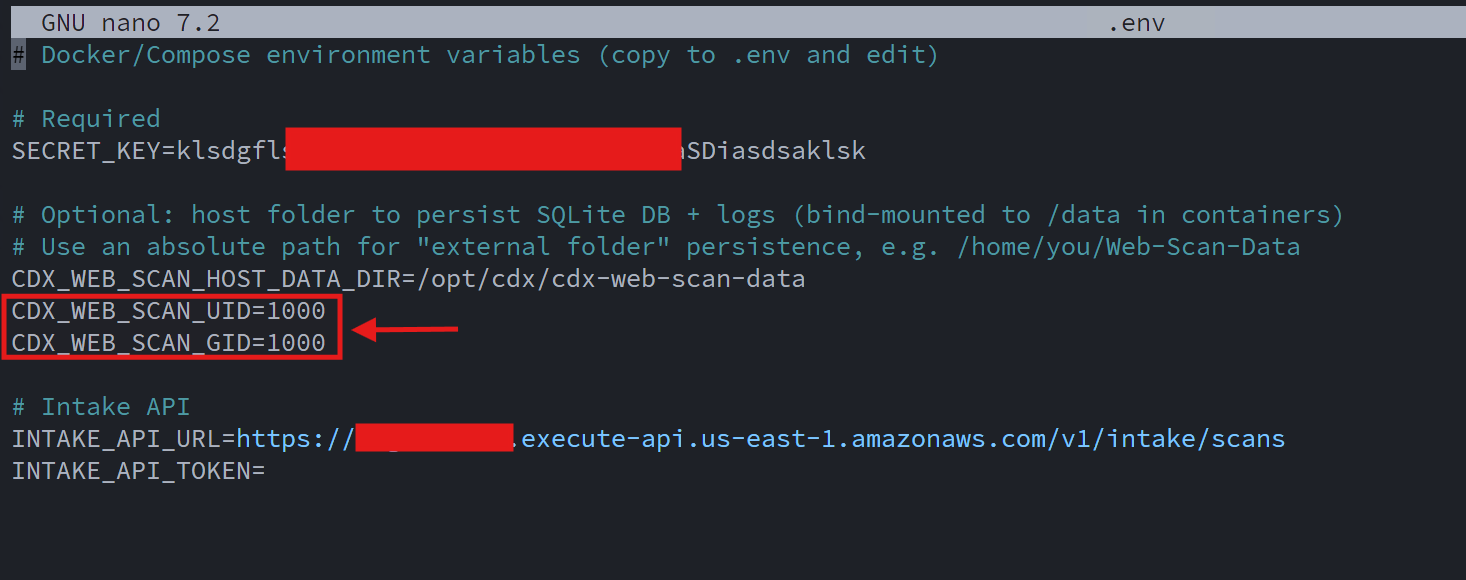Viewport: 1466px width, 580px height.
Task: Click the red redaction block in SECRET_KEY value
Action: point(483,148)
